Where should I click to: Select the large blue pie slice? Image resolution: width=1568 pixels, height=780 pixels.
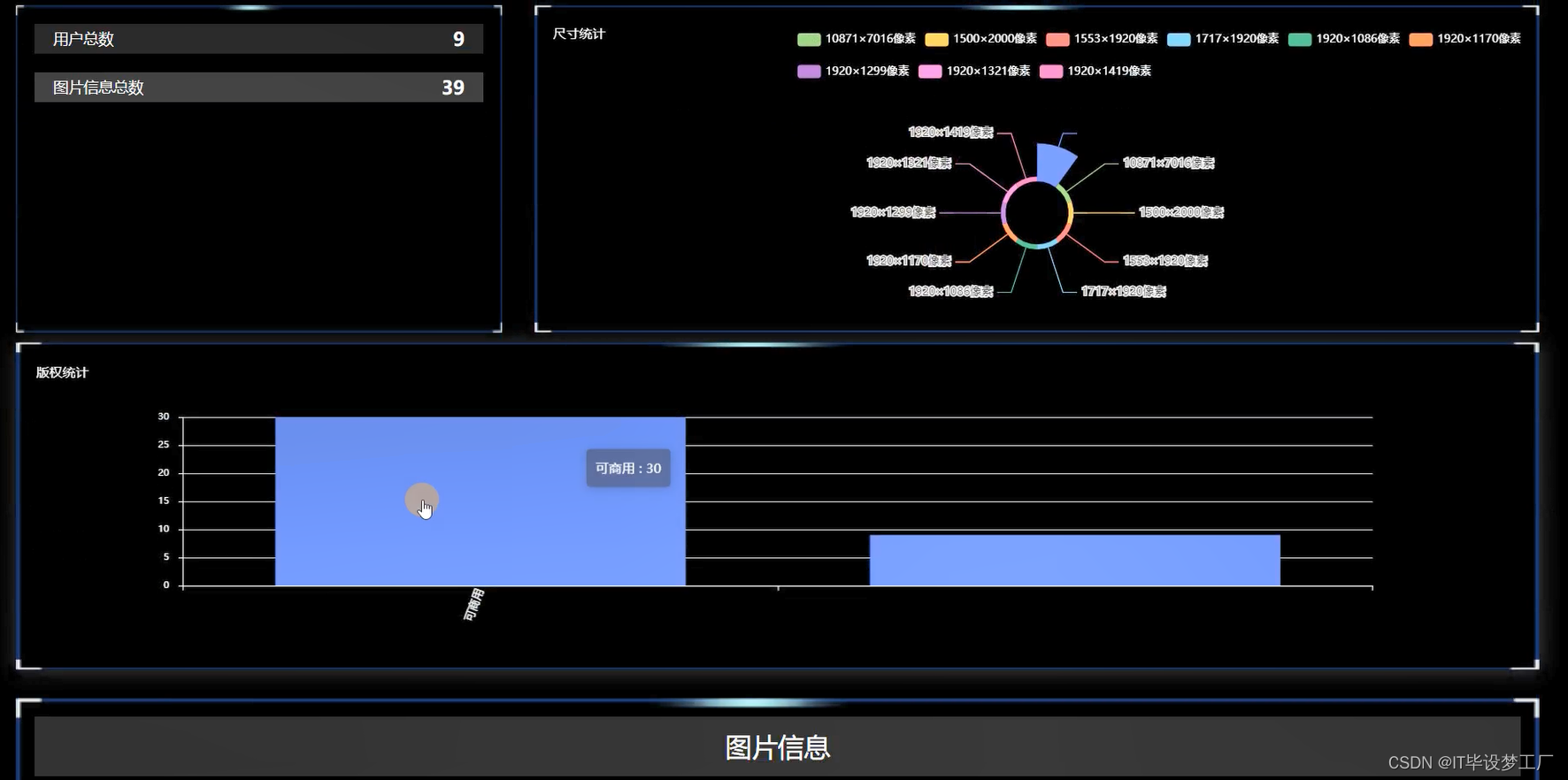point(1054,163)
